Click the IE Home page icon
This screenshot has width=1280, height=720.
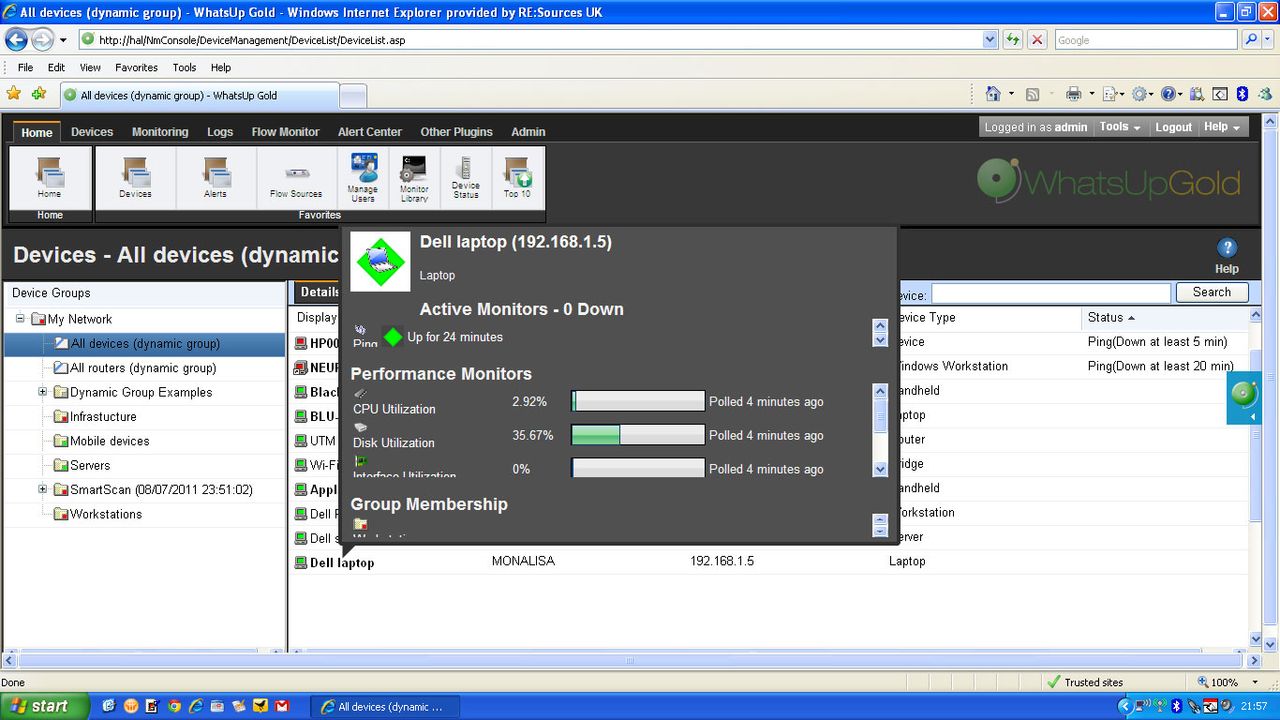pyautogui.click(x=993, y=94)
